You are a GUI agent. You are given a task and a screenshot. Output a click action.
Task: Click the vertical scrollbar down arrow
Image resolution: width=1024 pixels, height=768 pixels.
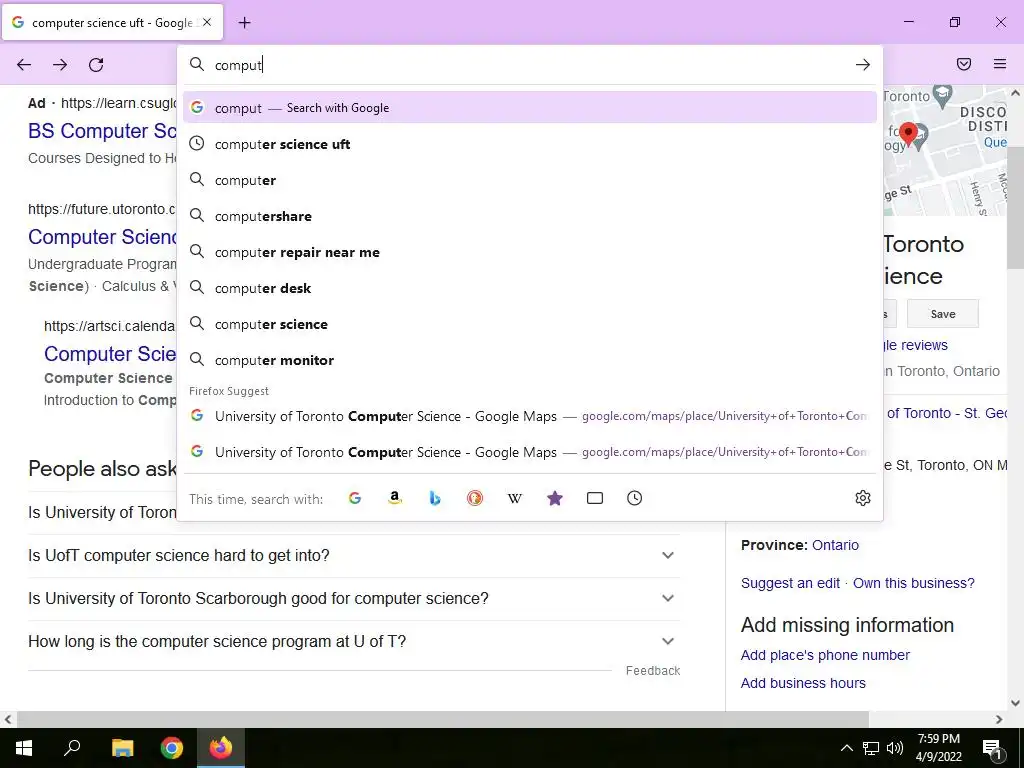[1016, 703]
